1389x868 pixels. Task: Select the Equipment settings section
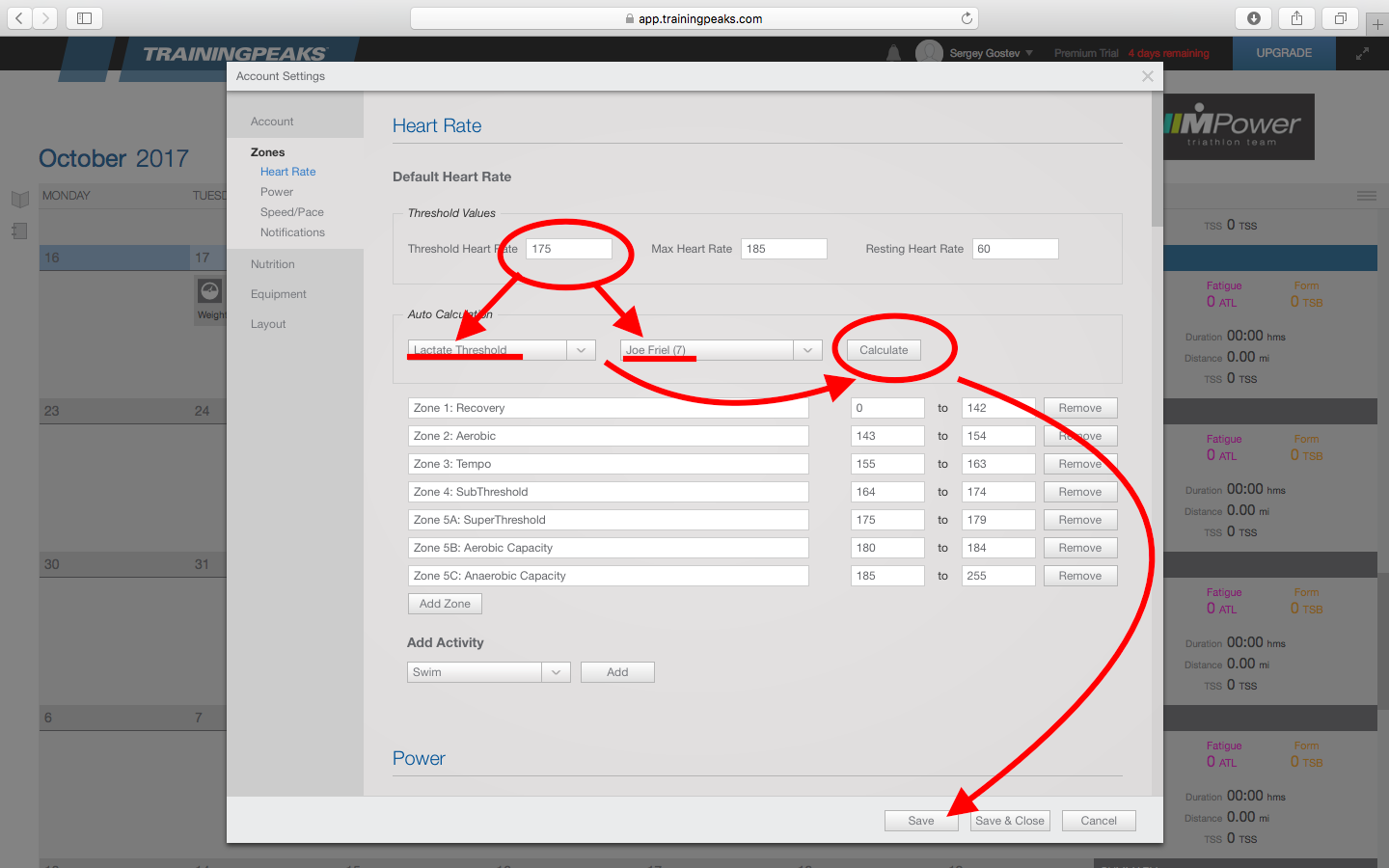[279, 294]
